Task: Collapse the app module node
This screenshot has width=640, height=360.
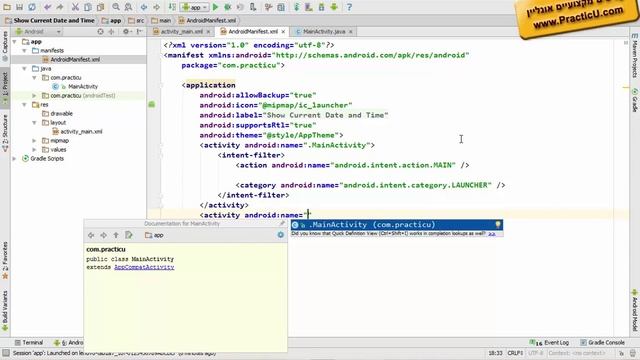Action: click(x=15, y=42)
